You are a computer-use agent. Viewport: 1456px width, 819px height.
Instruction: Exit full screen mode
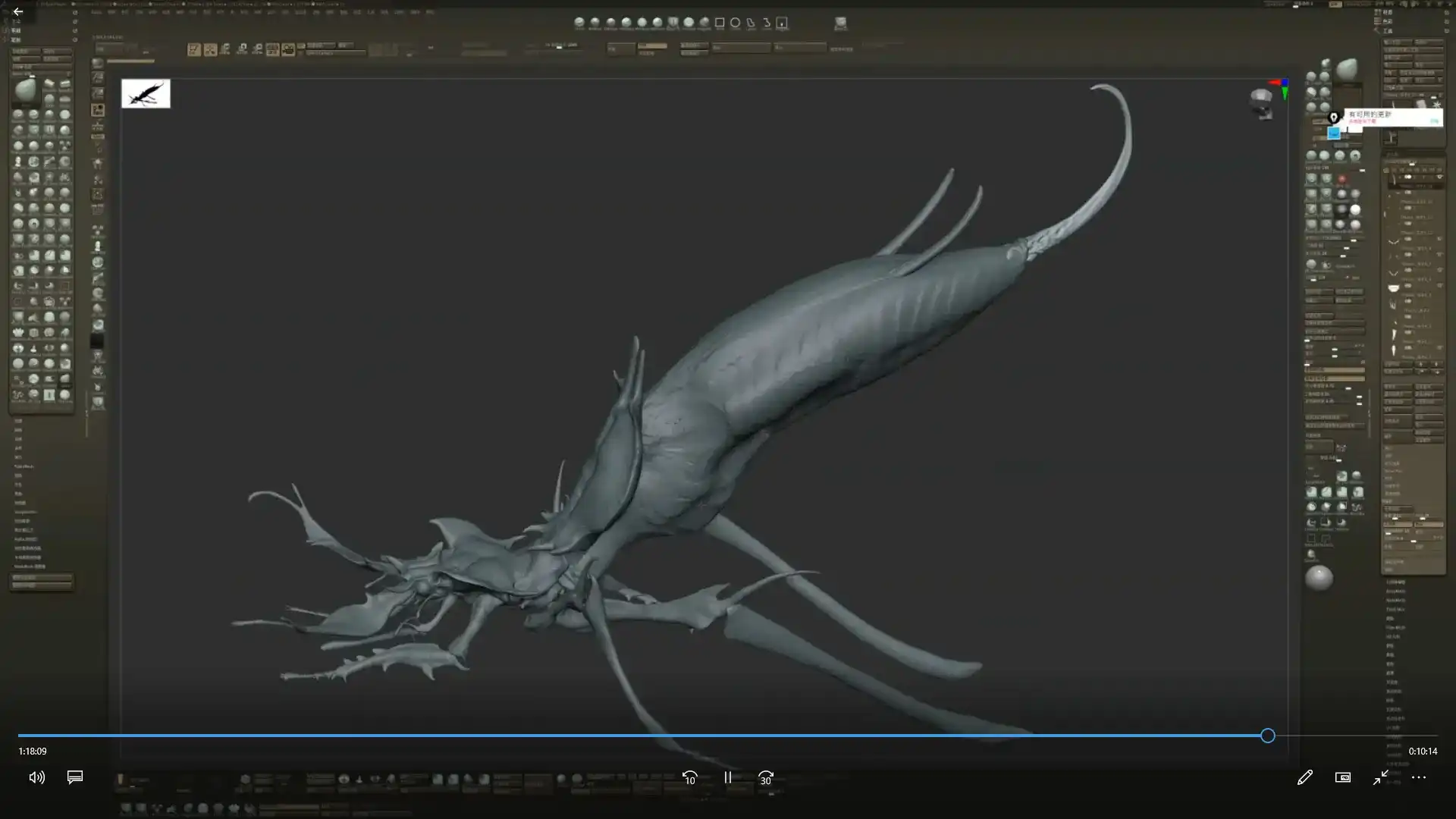click(x=1380, y=777)
